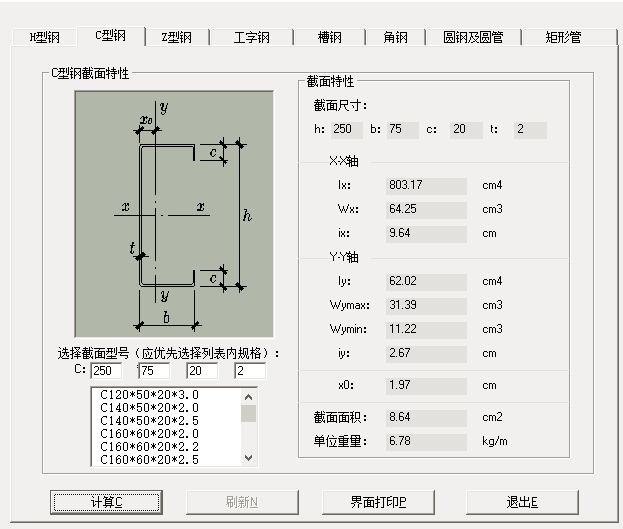Viewport: 623px width, 529px height.
Task: Focus the thickness input showing 2
Action: point(250,370)
